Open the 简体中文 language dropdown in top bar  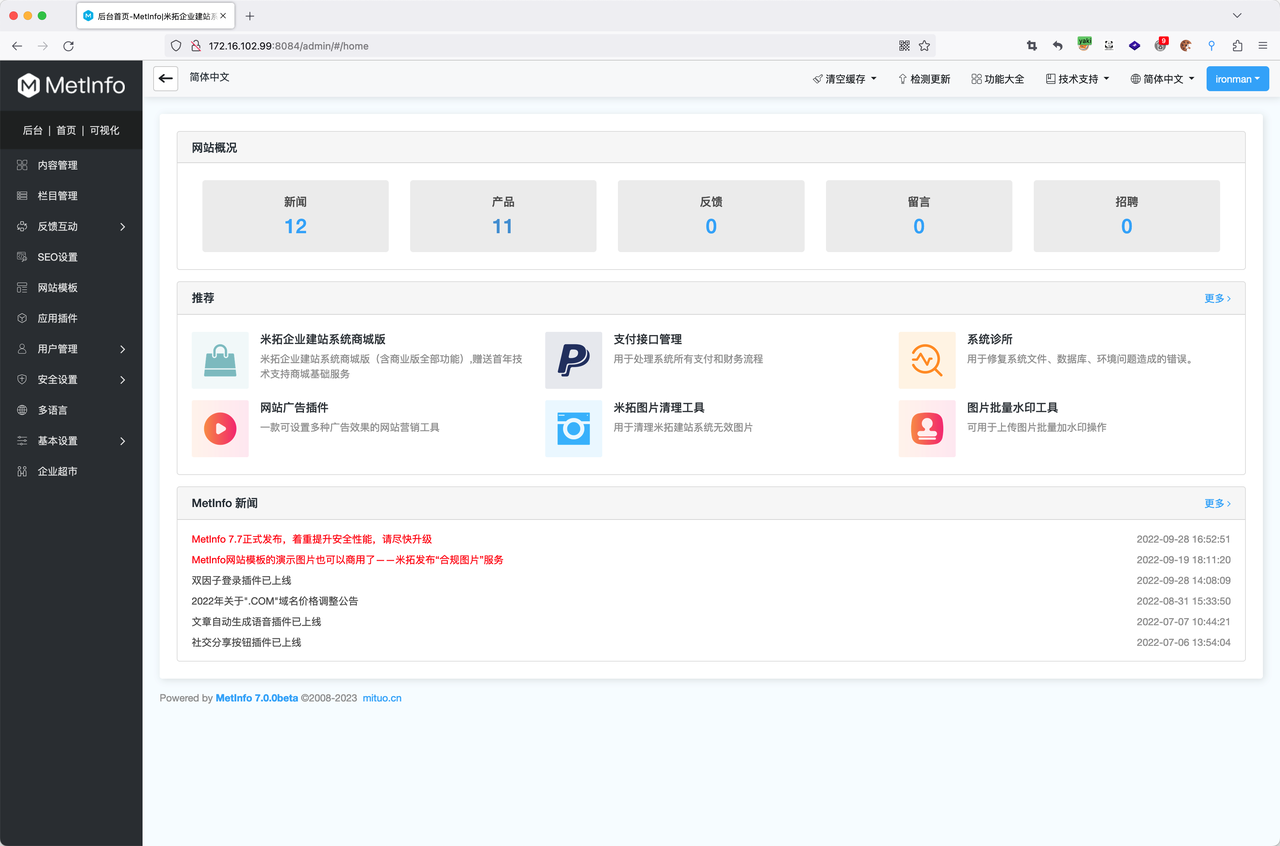click(x=1162, y=79)
